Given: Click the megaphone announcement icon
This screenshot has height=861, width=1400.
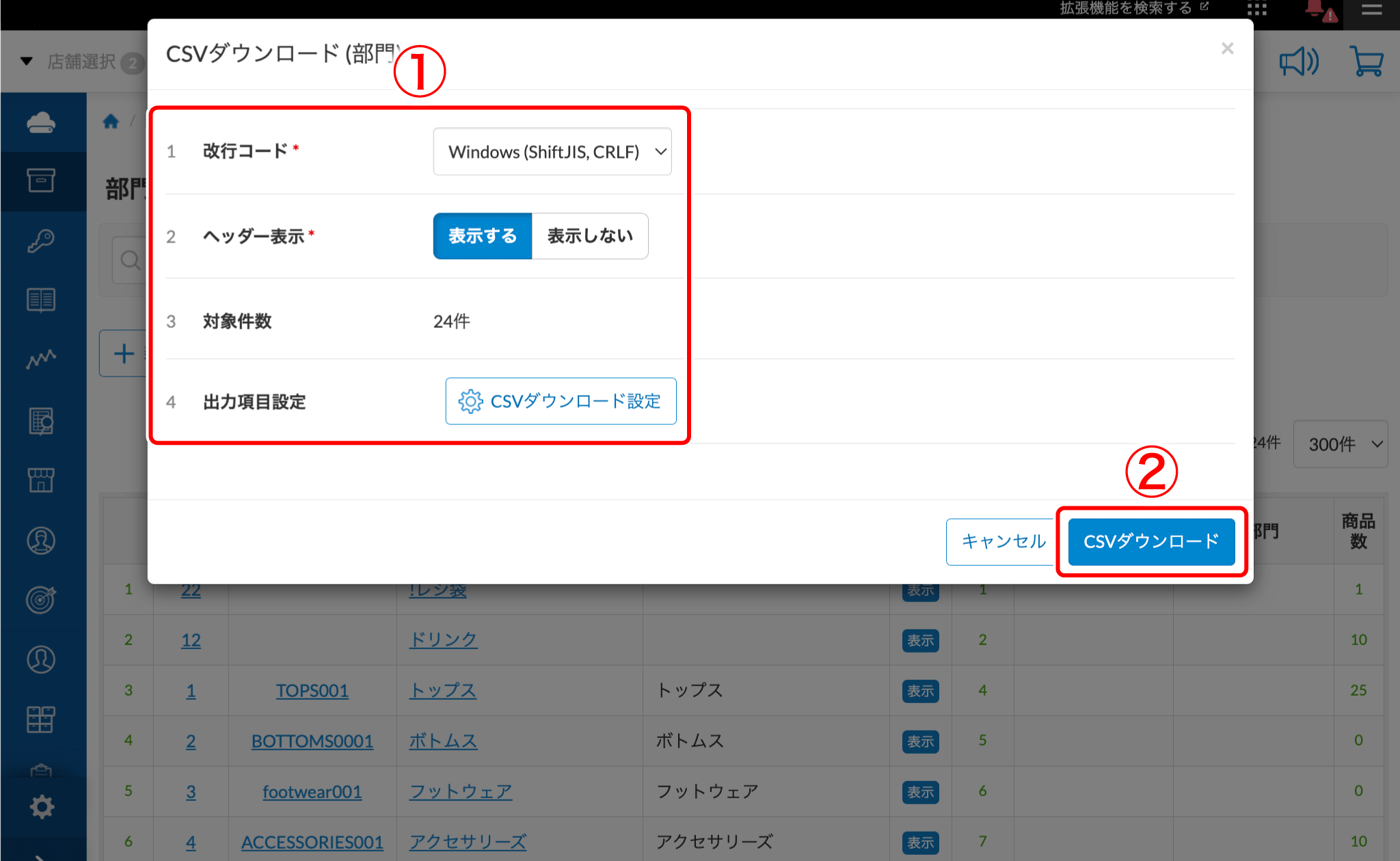Looking at the screenshot, I should pyautogui.click(x=1298, y=62).
